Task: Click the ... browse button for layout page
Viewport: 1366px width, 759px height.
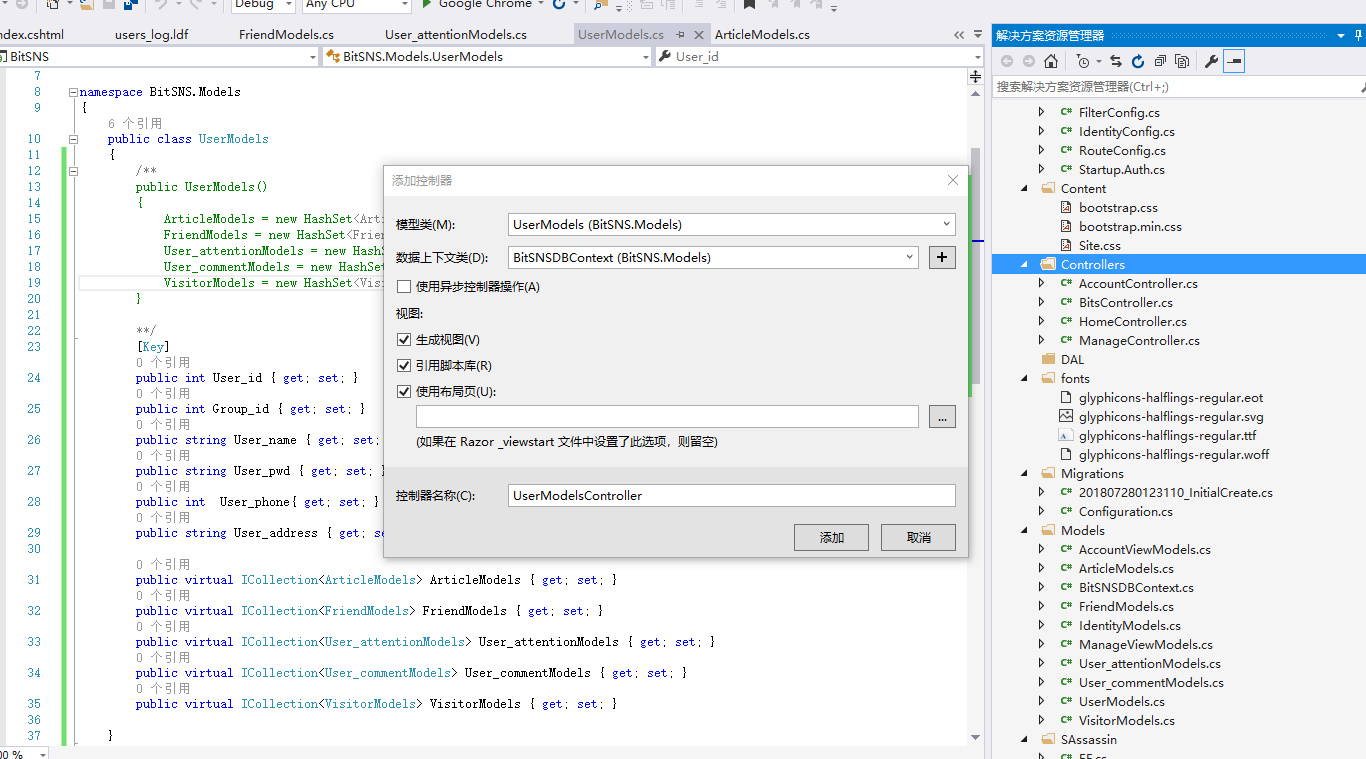Action: click(942, 416)
